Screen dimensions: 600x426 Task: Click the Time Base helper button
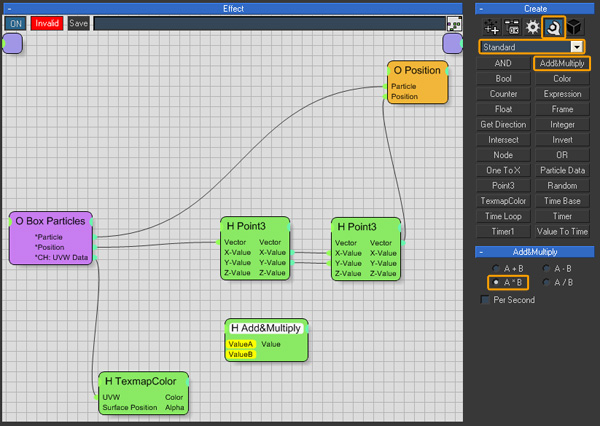tap(562, 201)
